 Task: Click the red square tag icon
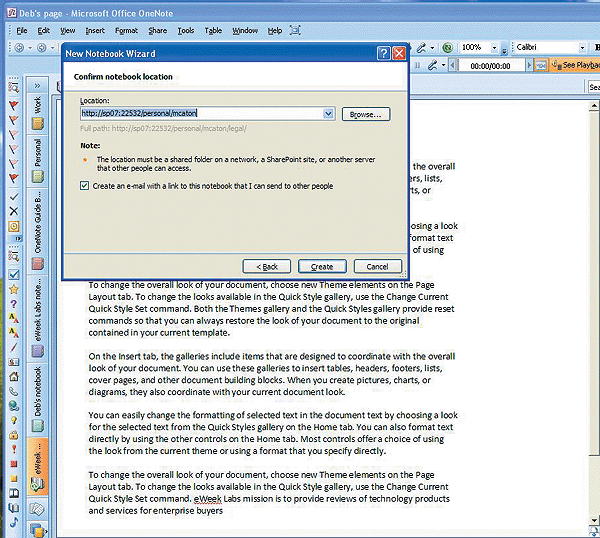tap(13, 464)
